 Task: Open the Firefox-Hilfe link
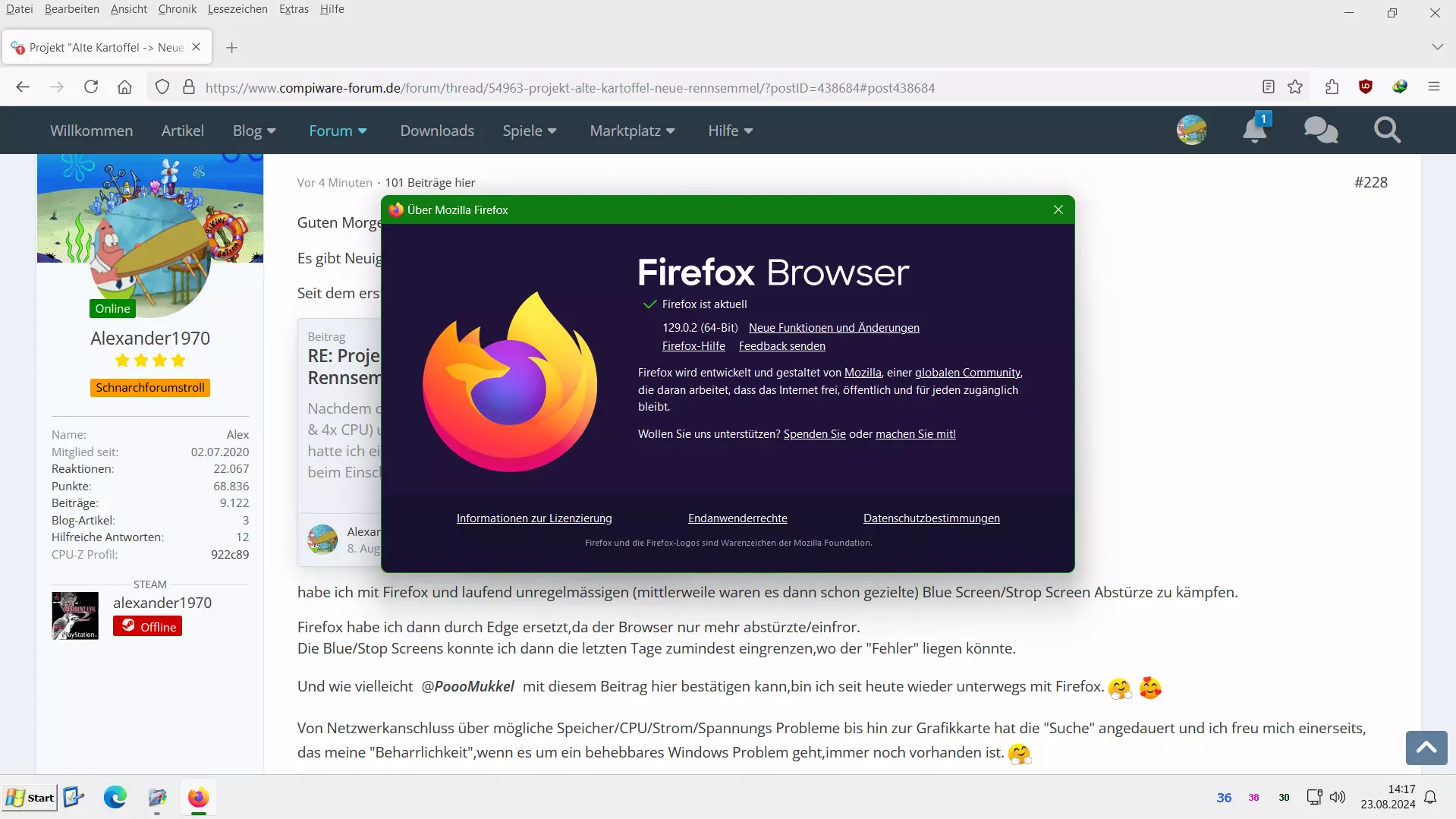(693, 346)
